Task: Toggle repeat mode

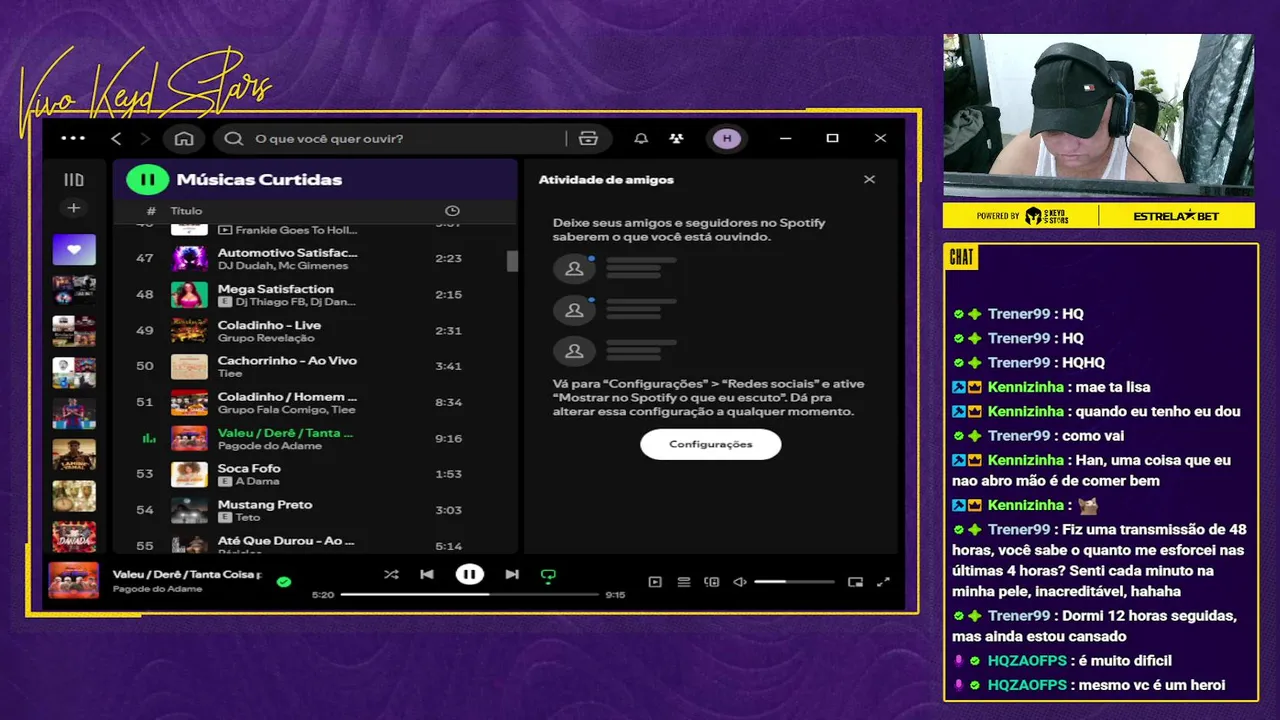Action: pos(548,576)
